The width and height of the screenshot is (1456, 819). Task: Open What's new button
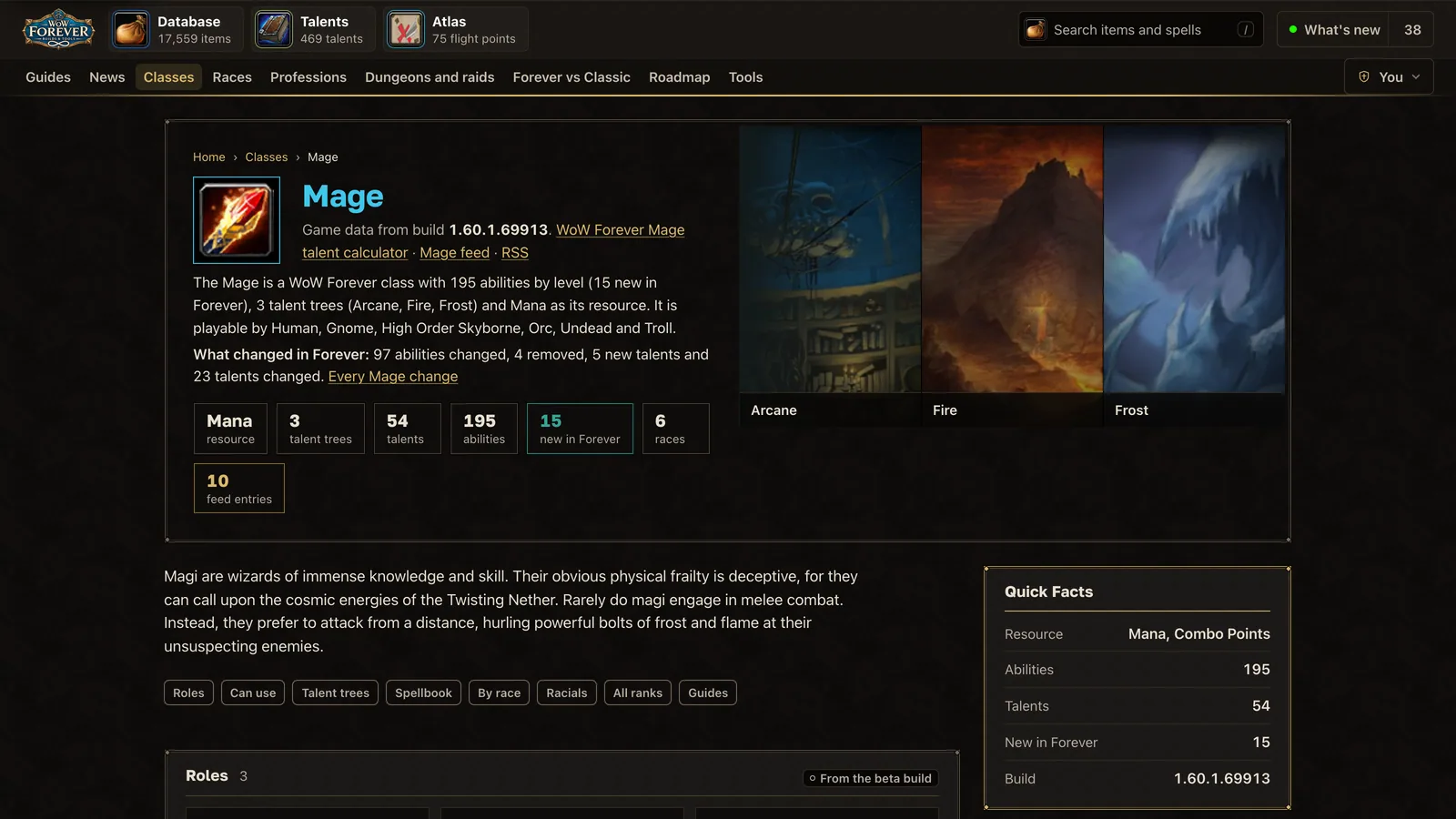(x=1333, y=30)
